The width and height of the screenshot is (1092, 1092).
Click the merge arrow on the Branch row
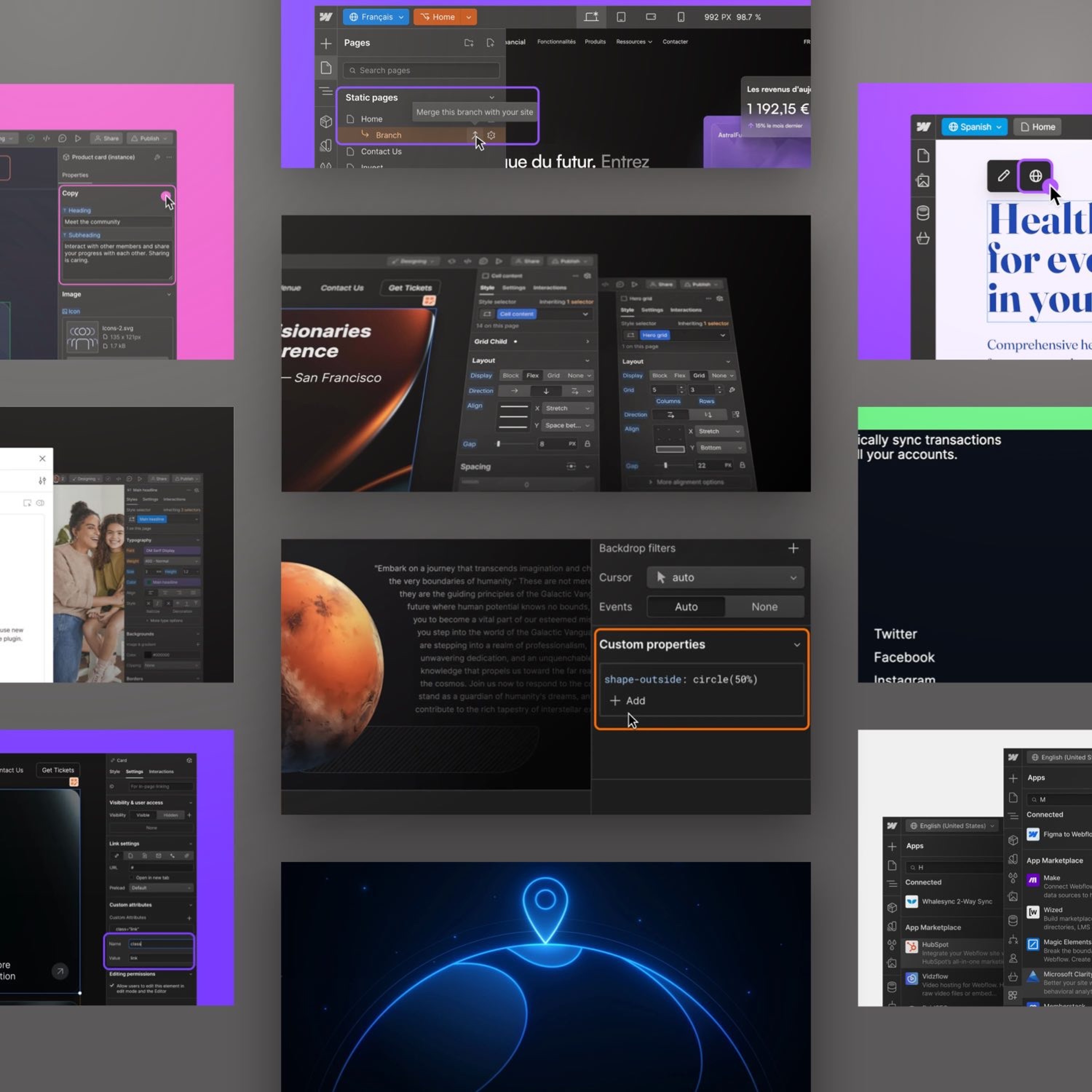pyautogui.click(x=475, y=135)
